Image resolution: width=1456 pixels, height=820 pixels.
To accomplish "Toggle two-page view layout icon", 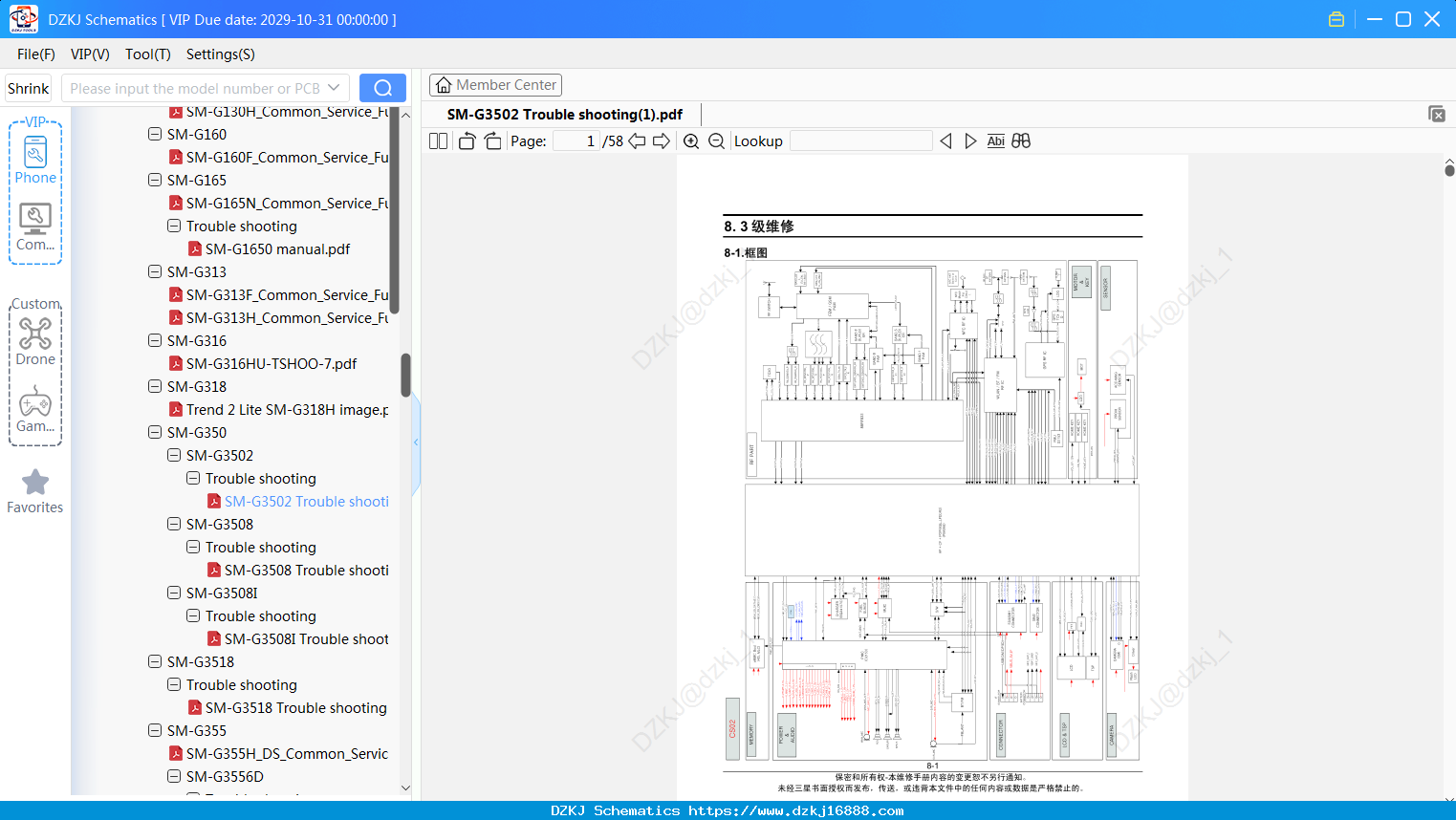I will (438, 141).
